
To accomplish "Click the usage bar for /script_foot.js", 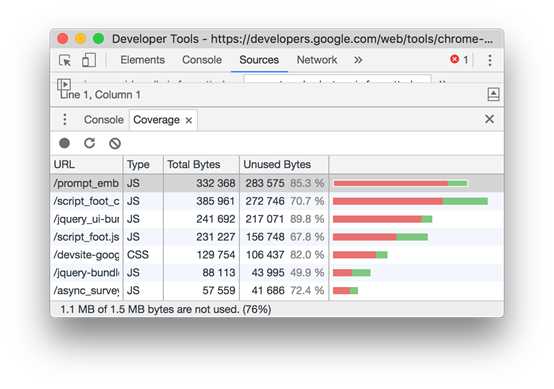I will 380,237.
